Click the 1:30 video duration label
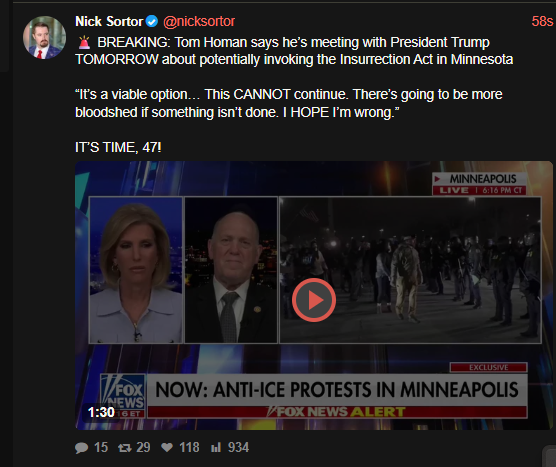556x467 pixels. pos(101,412)
